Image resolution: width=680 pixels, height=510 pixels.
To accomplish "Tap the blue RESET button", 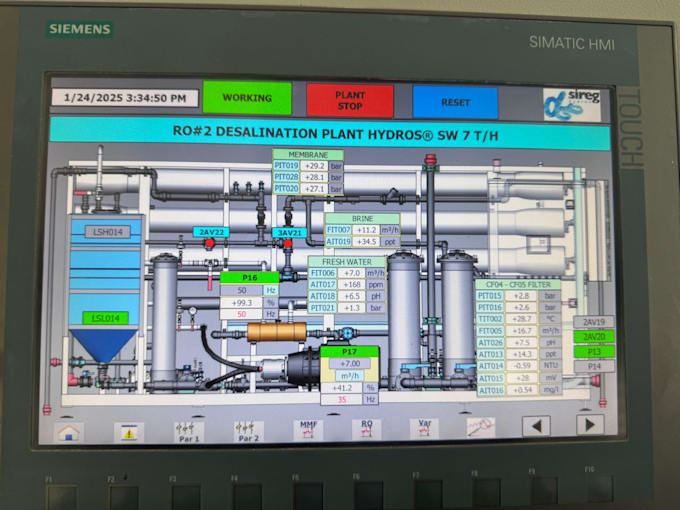I will (x=455, y=102).
